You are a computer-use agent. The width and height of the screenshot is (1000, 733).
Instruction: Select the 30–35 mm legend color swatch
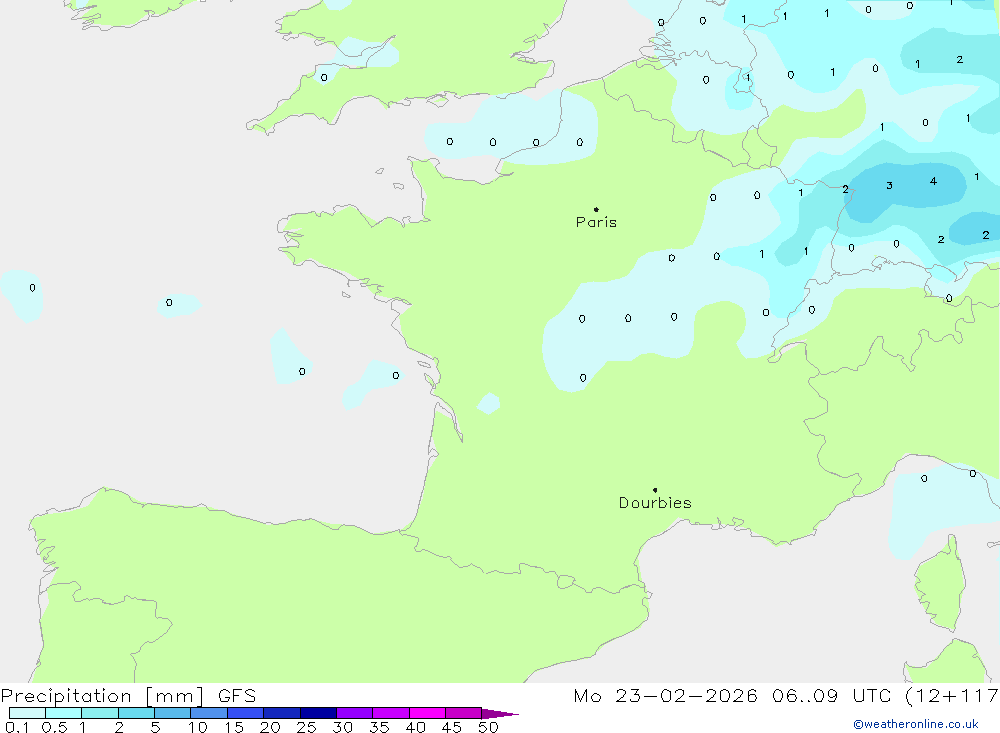pyautogui.click(x=355, y=713)
